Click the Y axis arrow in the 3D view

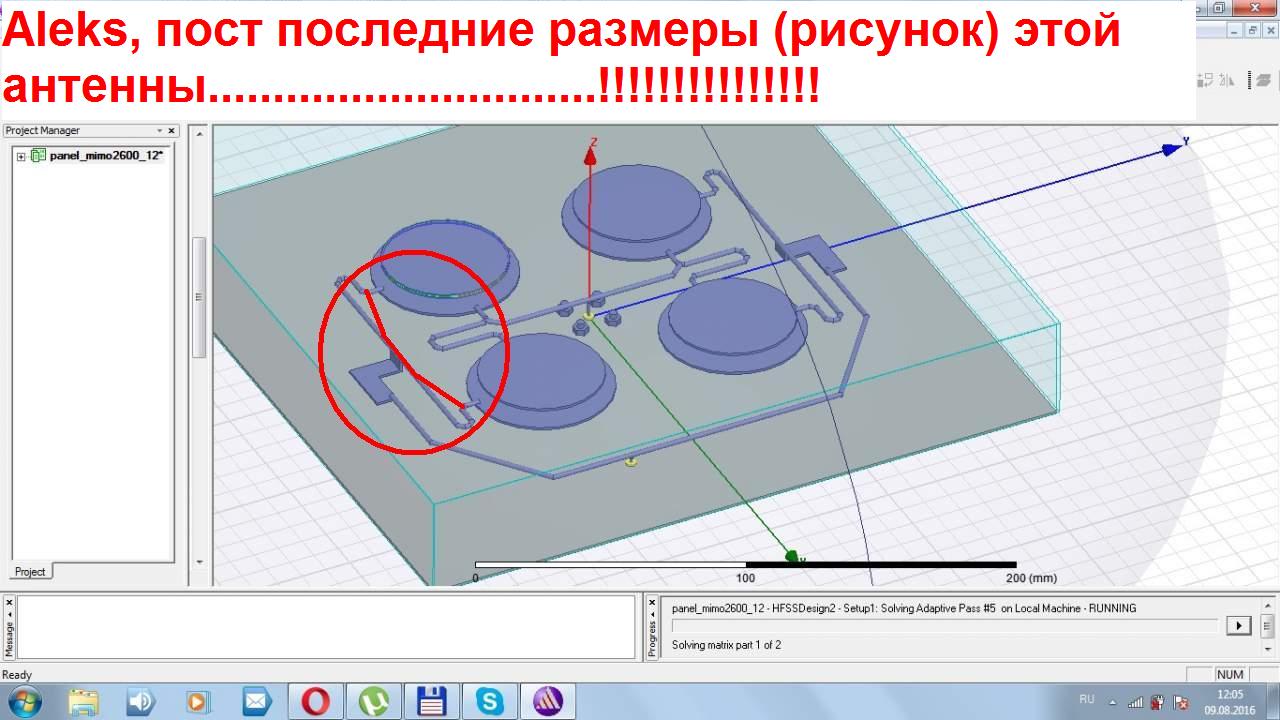tap(1173, 149)
